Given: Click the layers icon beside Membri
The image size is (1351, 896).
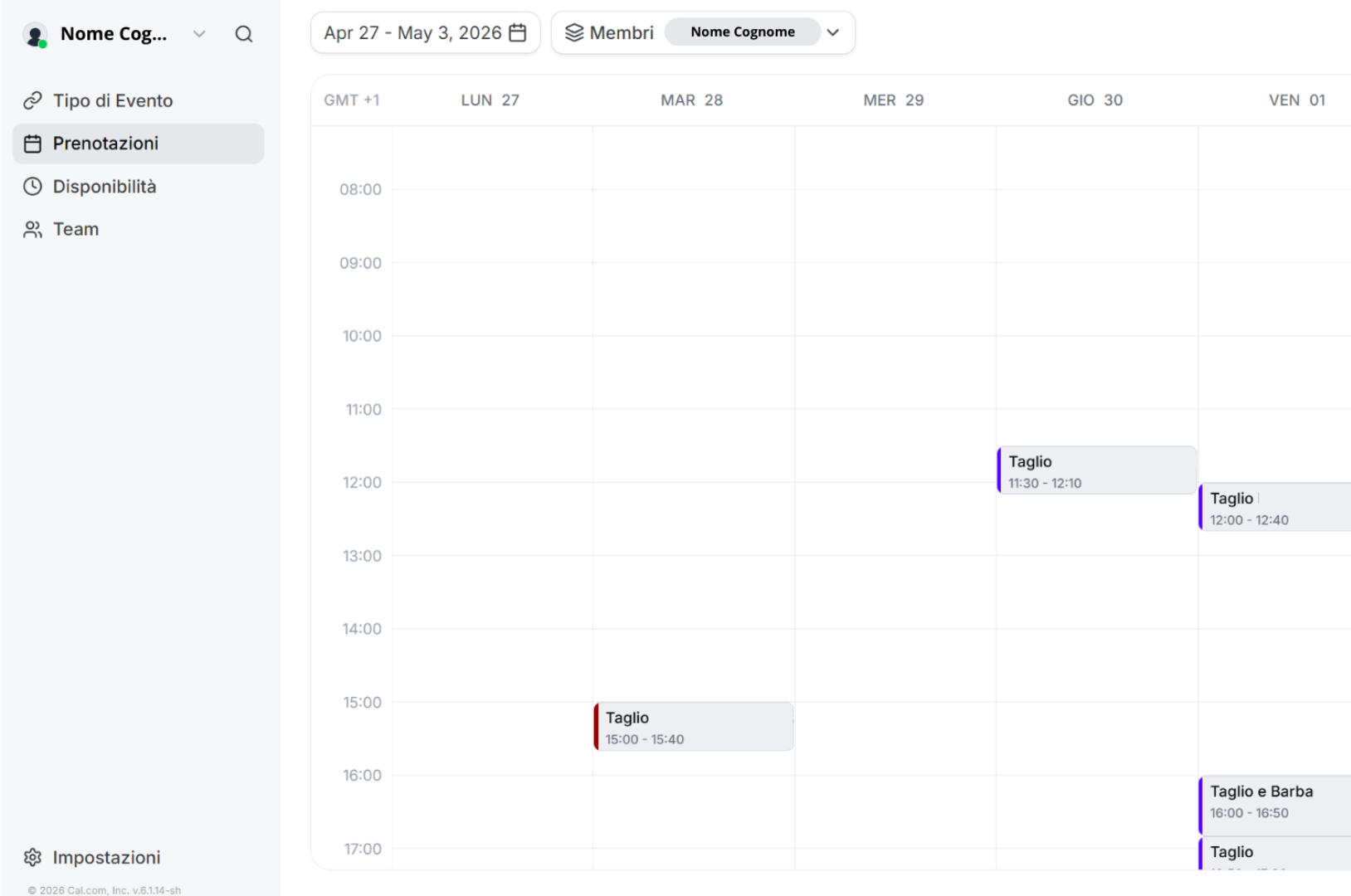Looking at the screenshot, I should coord(574,32).
